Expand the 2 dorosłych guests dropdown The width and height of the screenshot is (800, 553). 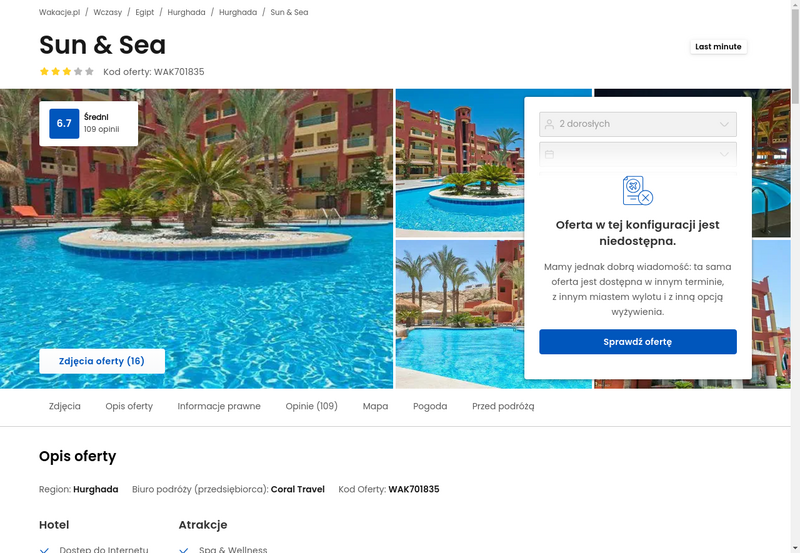pos(638,124)
